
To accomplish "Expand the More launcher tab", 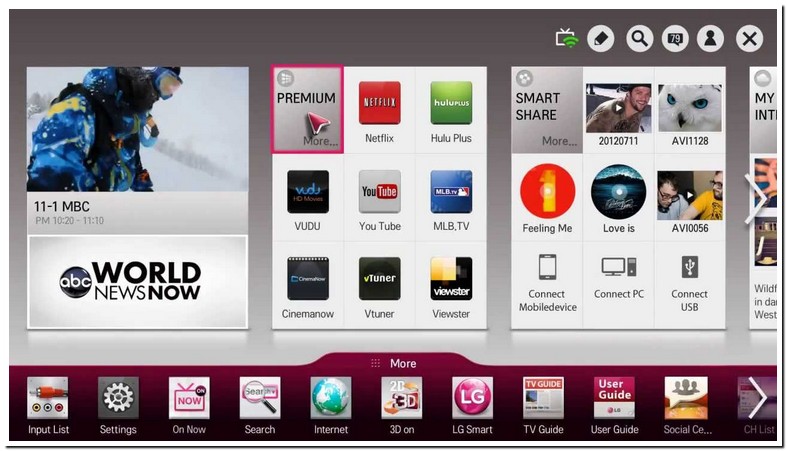I will (x=394, y=363).
